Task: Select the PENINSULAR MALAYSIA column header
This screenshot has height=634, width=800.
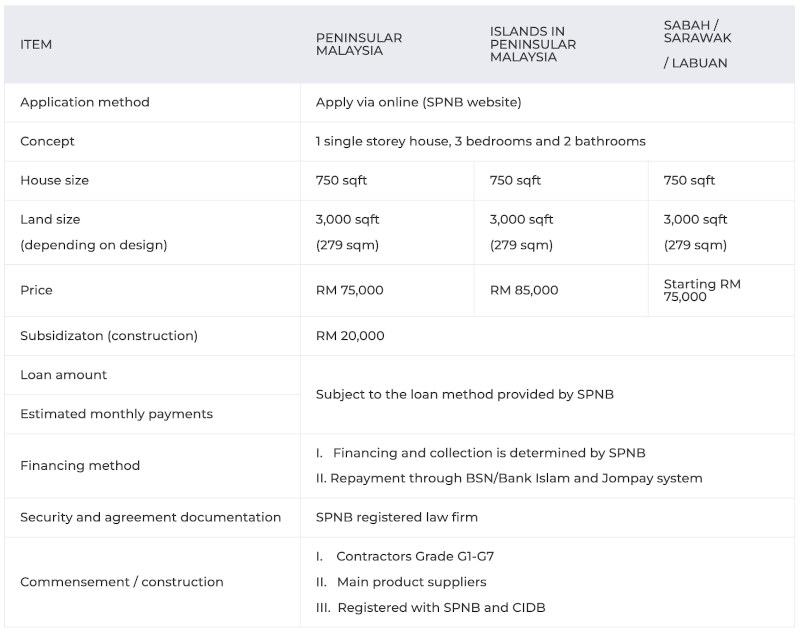Action: point(359,44)
